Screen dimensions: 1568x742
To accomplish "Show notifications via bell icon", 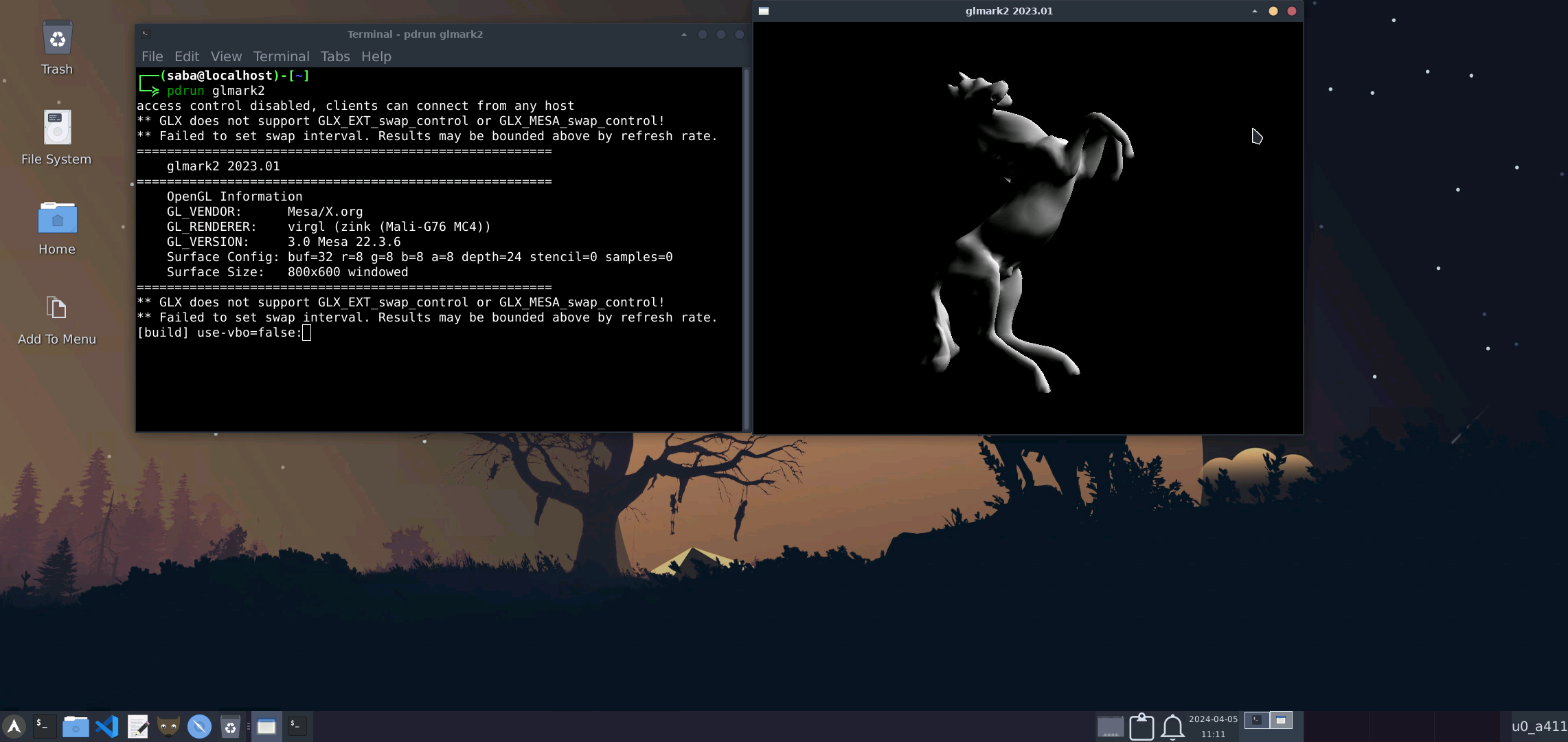I will coord(1172,726).
